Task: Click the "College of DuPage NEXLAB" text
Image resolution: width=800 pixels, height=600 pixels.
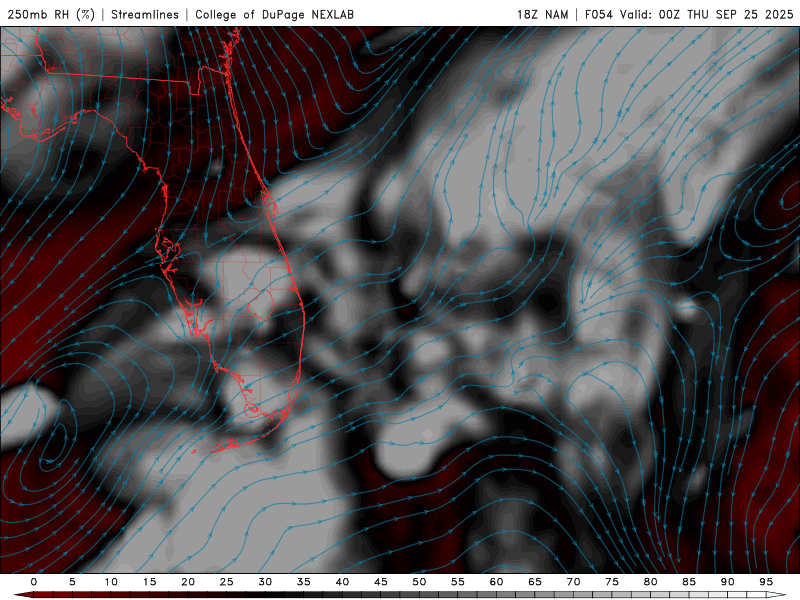Action: [x=274, y=14]
